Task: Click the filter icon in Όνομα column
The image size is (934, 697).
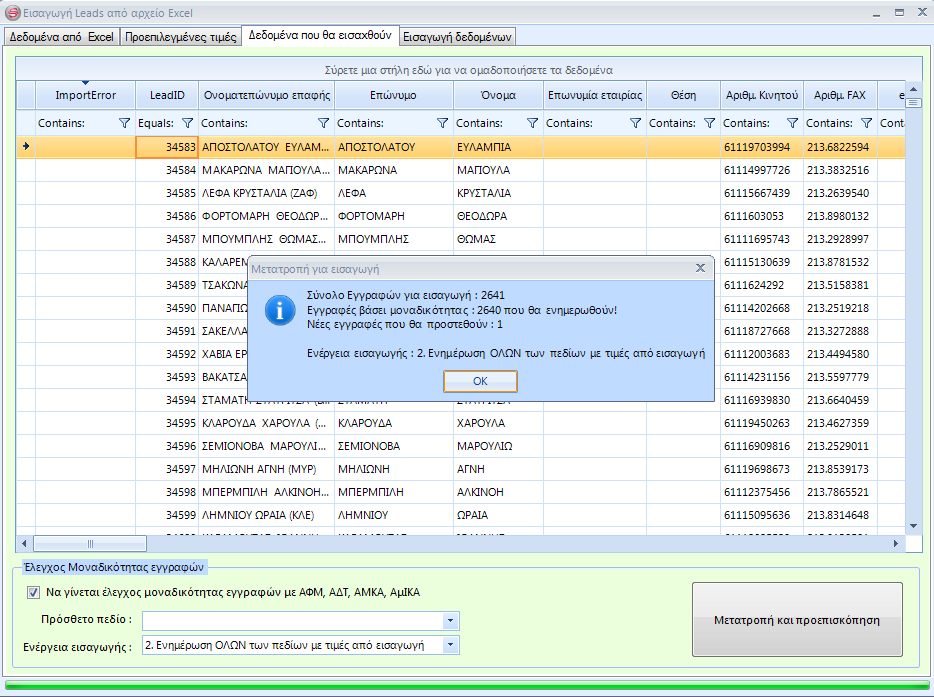Action: [533, 123]
